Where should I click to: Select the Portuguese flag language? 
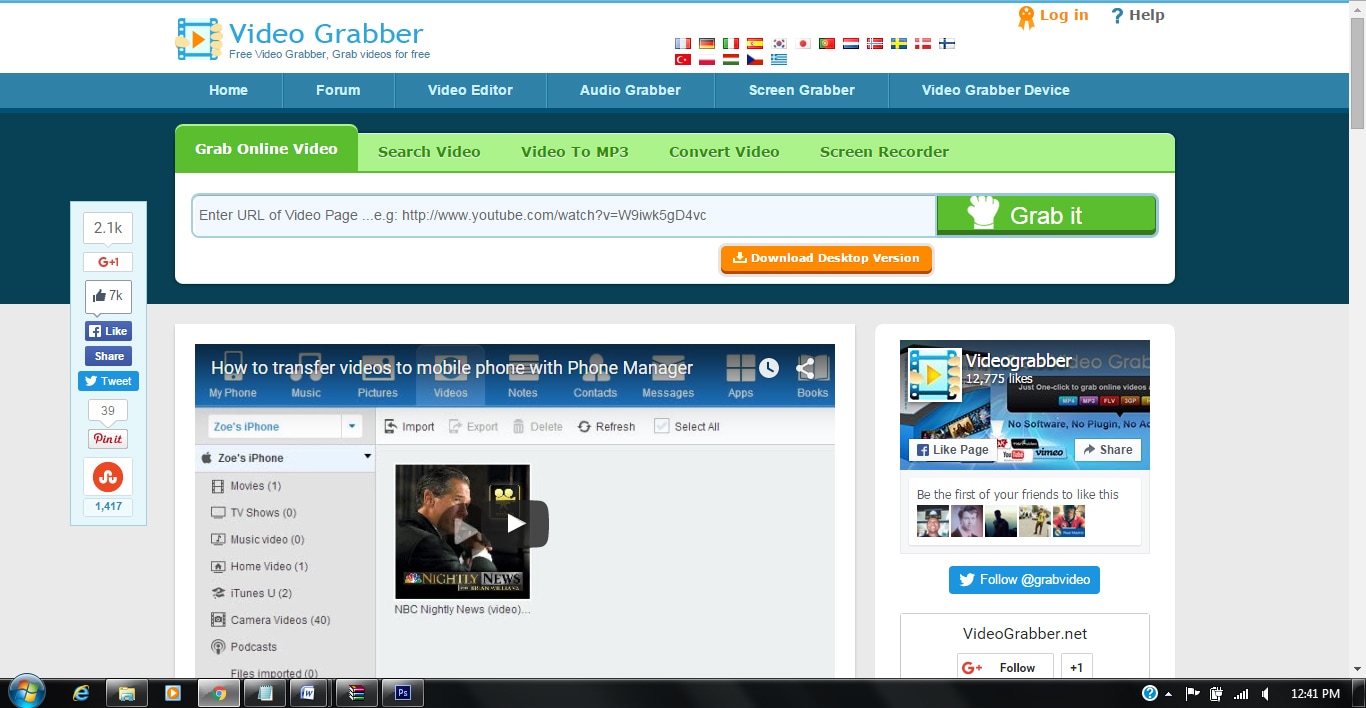coord(827,44)
